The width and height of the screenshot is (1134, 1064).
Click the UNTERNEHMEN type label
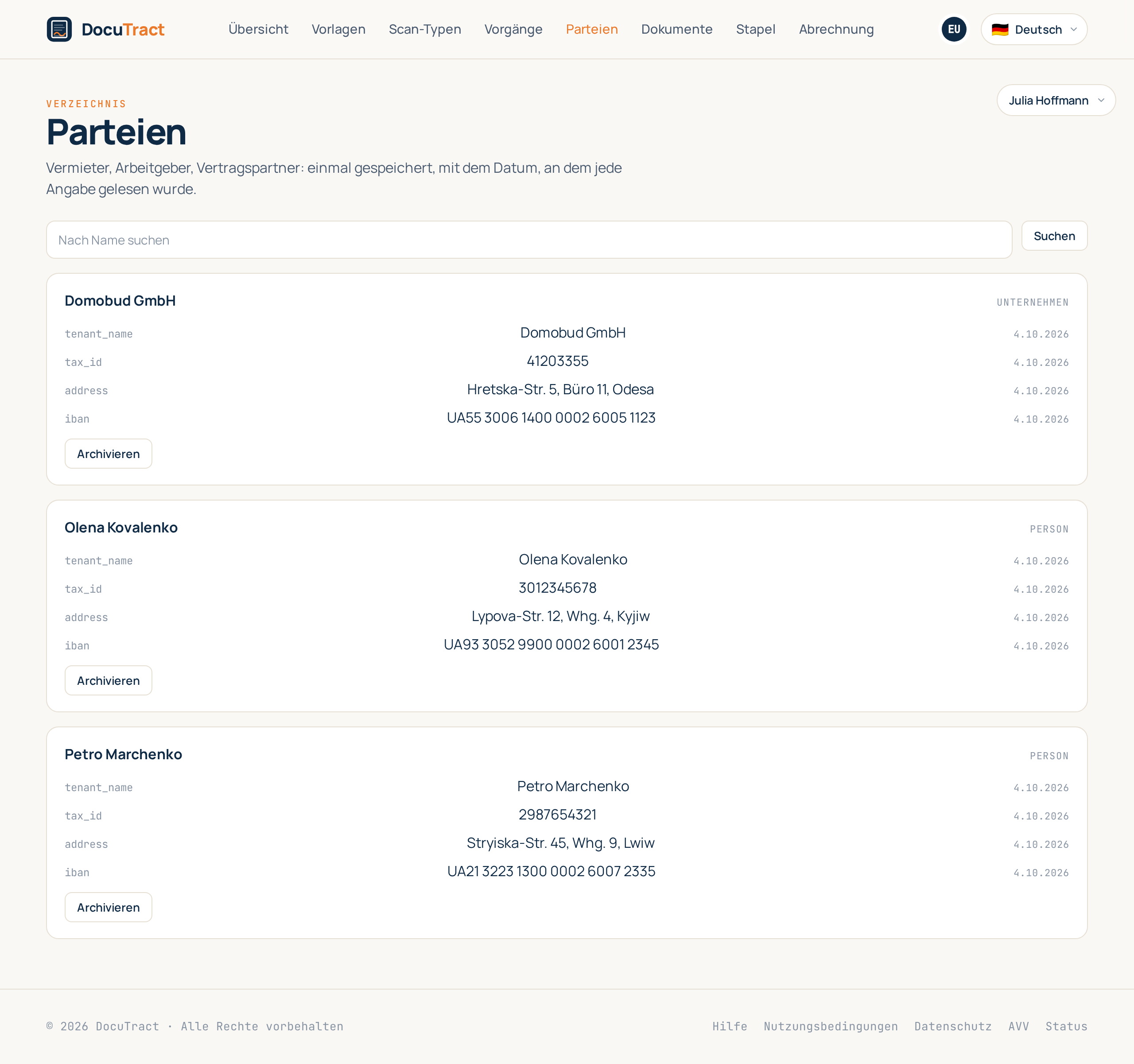[x=1033, y=303]
